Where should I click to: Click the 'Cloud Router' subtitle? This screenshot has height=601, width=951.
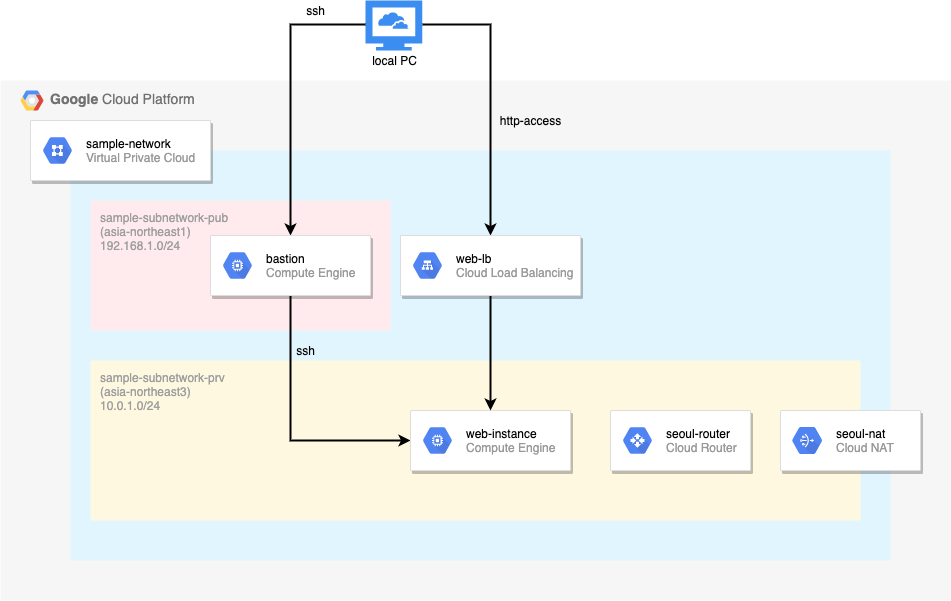701,448
